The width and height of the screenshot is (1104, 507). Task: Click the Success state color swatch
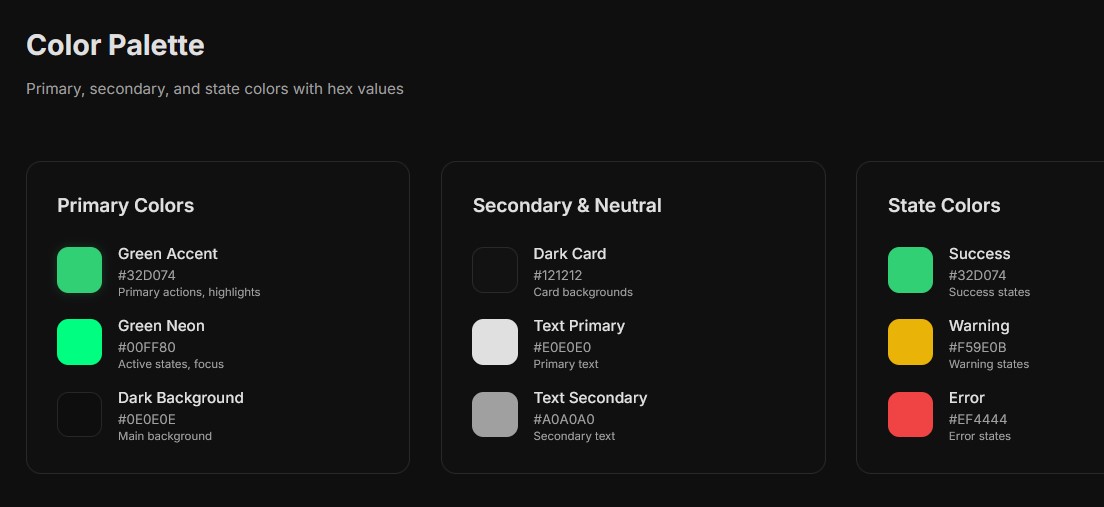(910, 270)
